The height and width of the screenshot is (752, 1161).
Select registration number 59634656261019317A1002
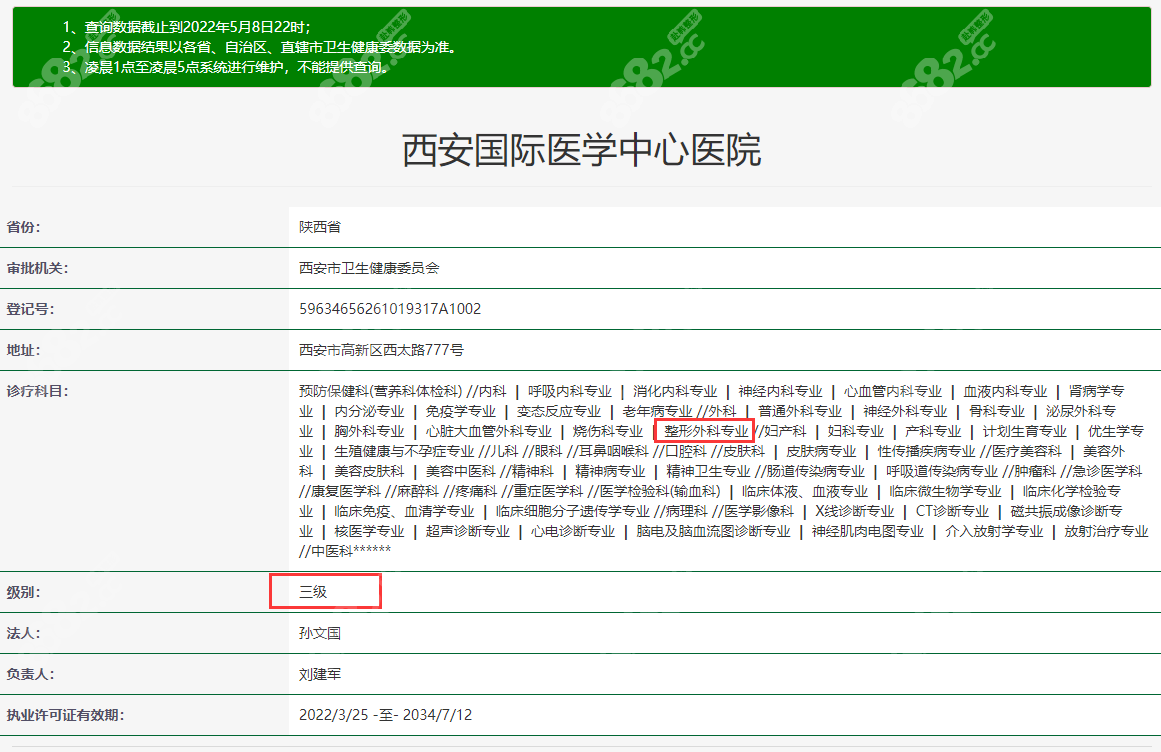390,309
